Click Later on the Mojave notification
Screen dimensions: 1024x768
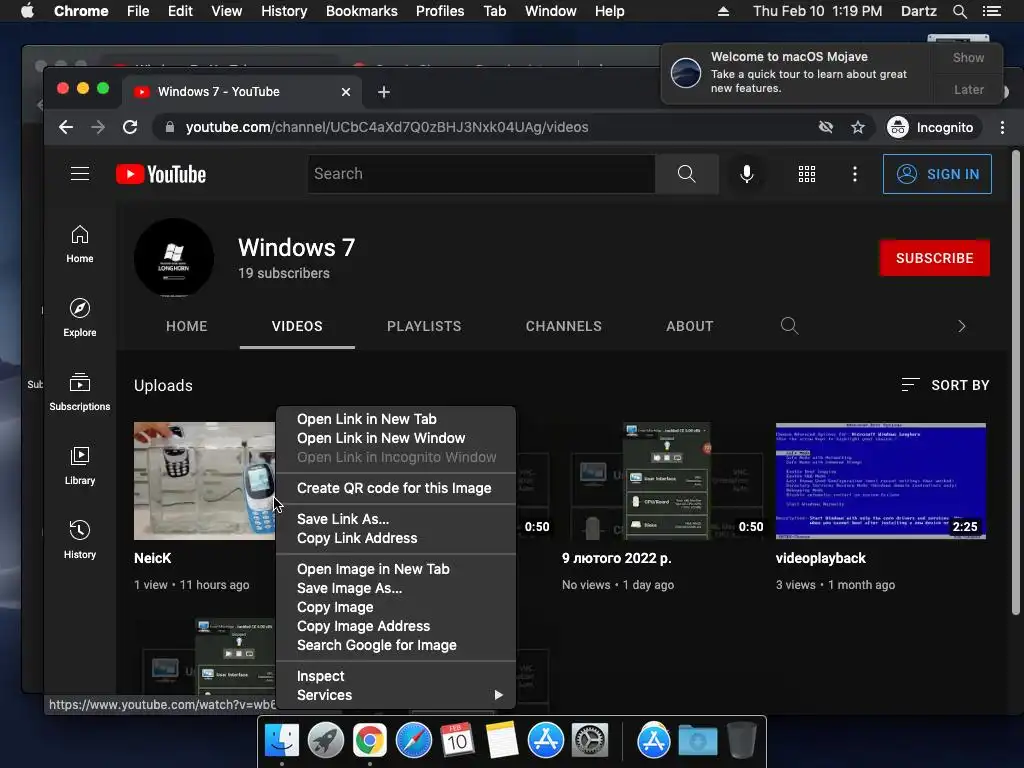(x=968, y=89)
